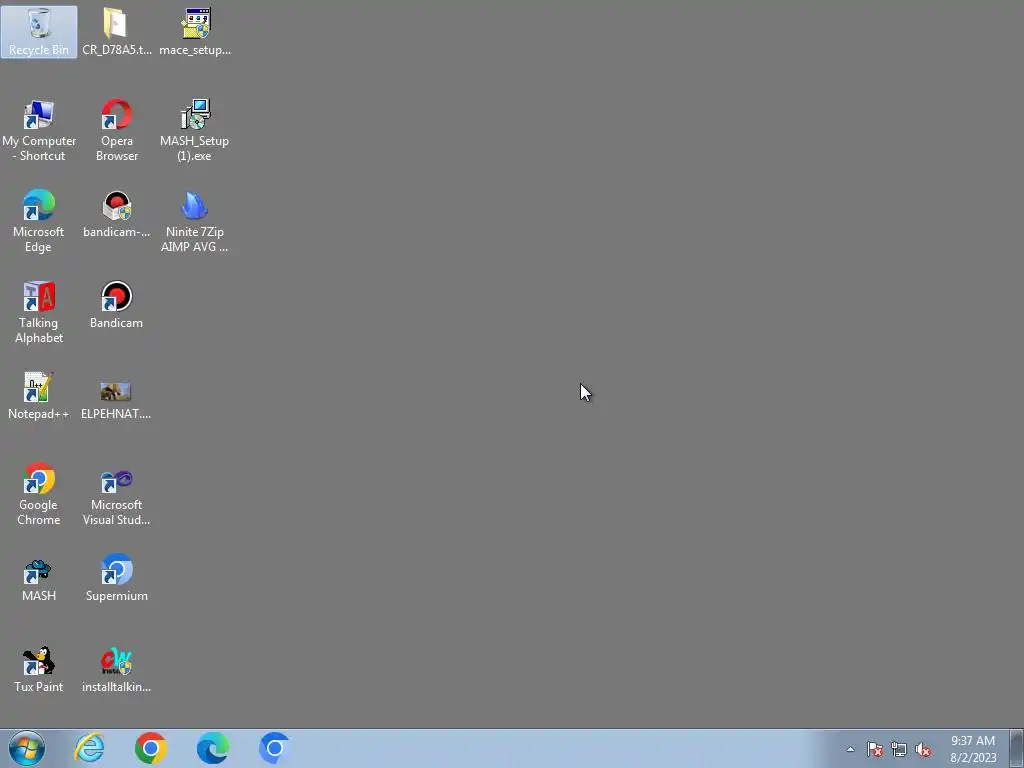Select the Opera Browser shortcut
1024x768 pixels.
pos(116,130)
